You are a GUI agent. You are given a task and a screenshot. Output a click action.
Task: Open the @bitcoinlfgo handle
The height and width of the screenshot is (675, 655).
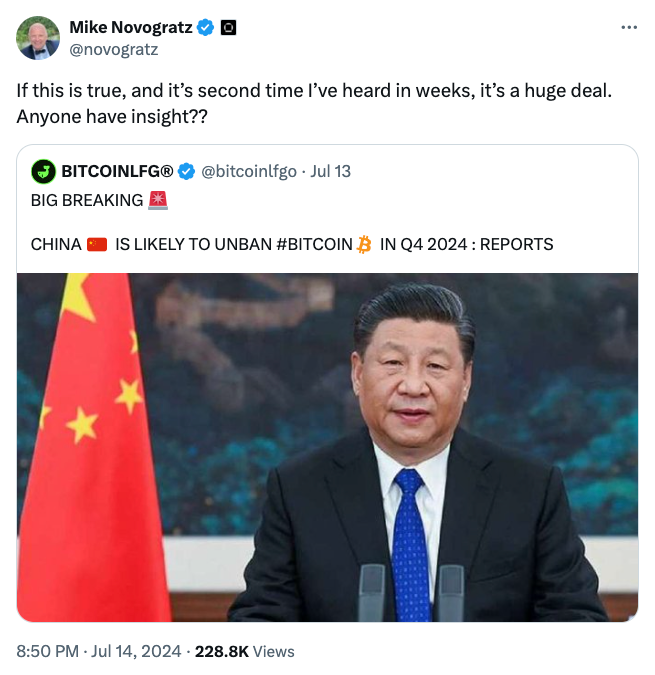249,171
